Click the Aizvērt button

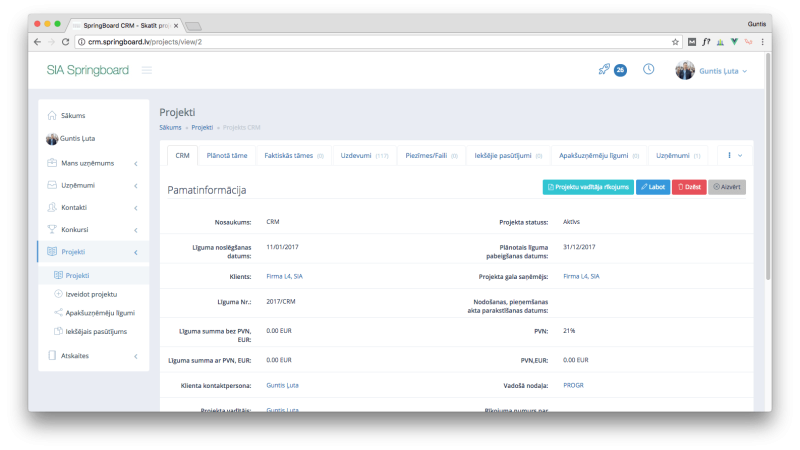727,187
